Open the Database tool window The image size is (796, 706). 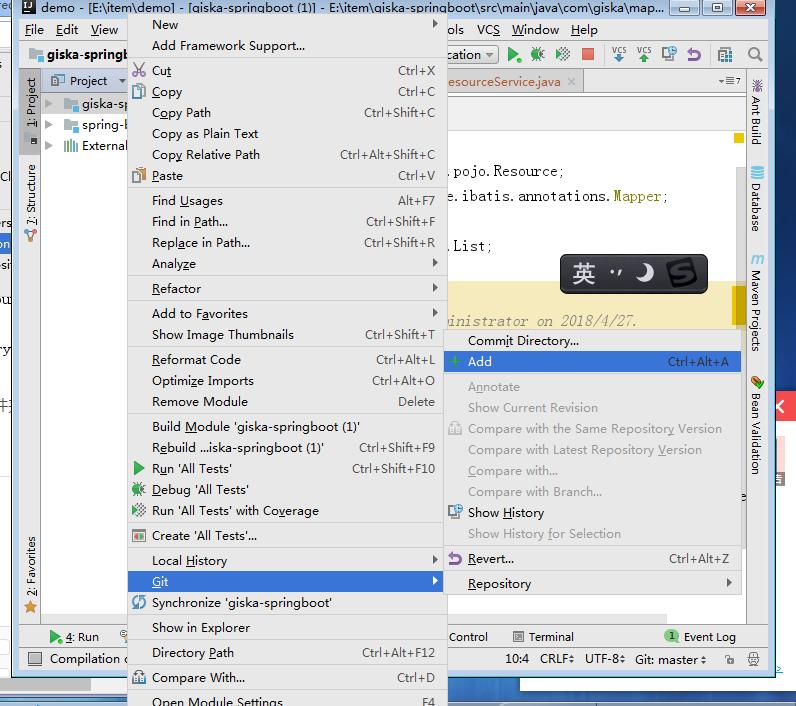[x=757, y=199]
